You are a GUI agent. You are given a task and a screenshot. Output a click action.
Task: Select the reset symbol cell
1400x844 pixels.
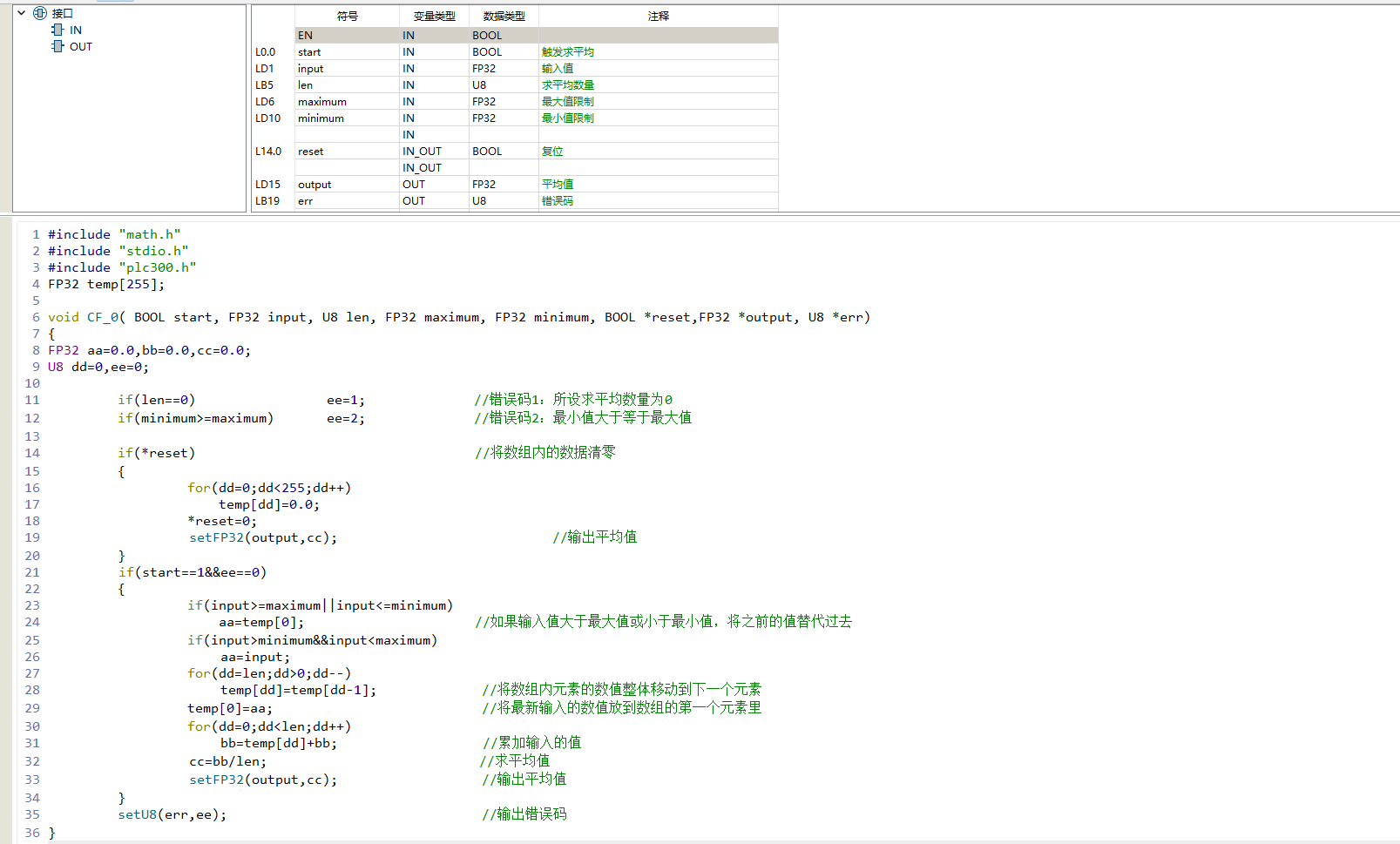click(x=348, y=151)
